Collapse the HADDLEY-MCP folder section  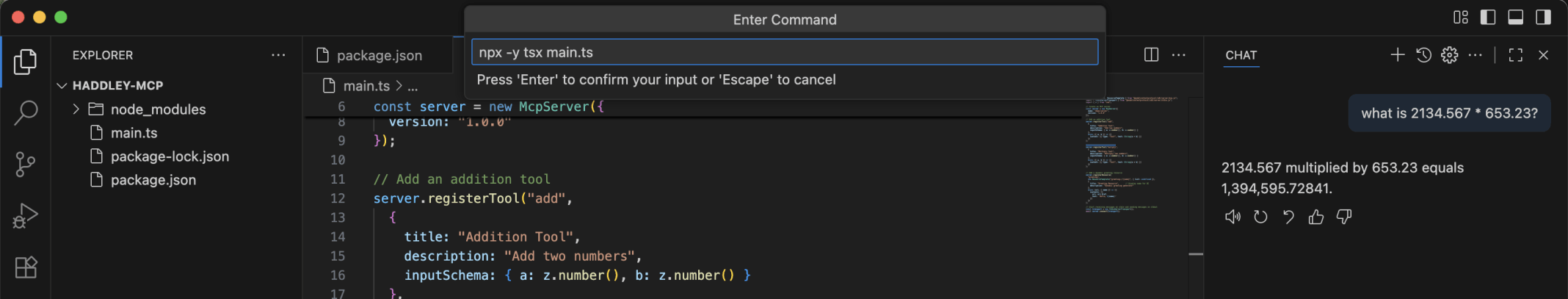[62, 86]
